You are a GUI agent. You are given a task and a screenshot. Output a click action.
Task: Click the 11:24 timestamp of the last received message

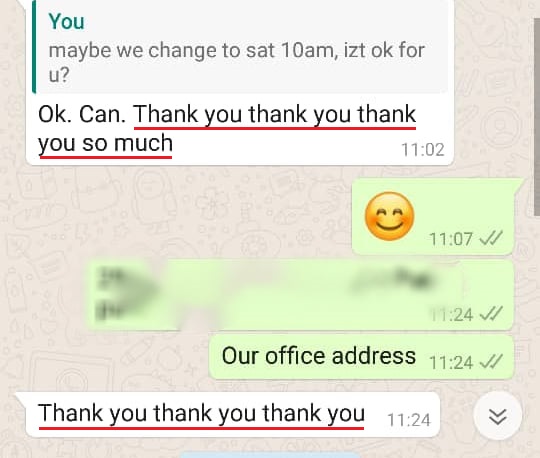(409, 420)
